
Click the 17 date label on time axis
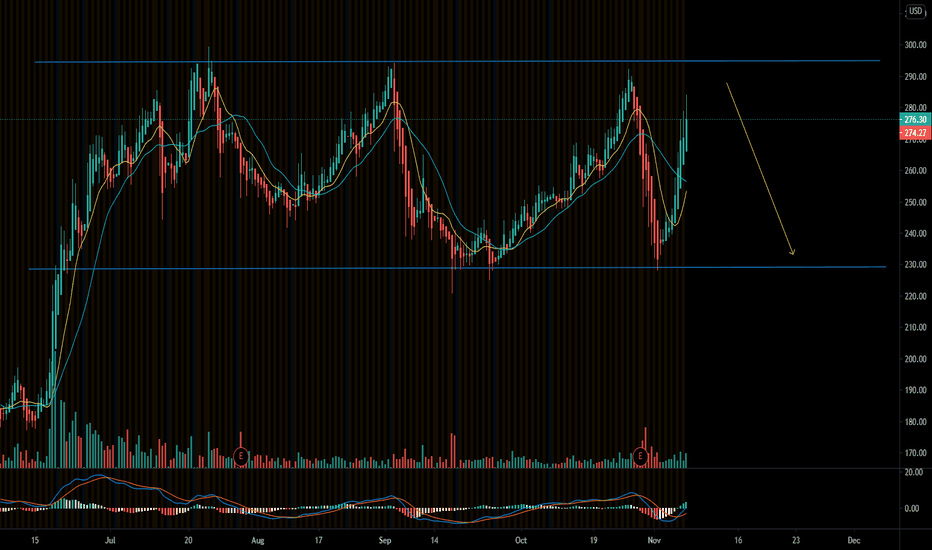(x=319, y=540)
